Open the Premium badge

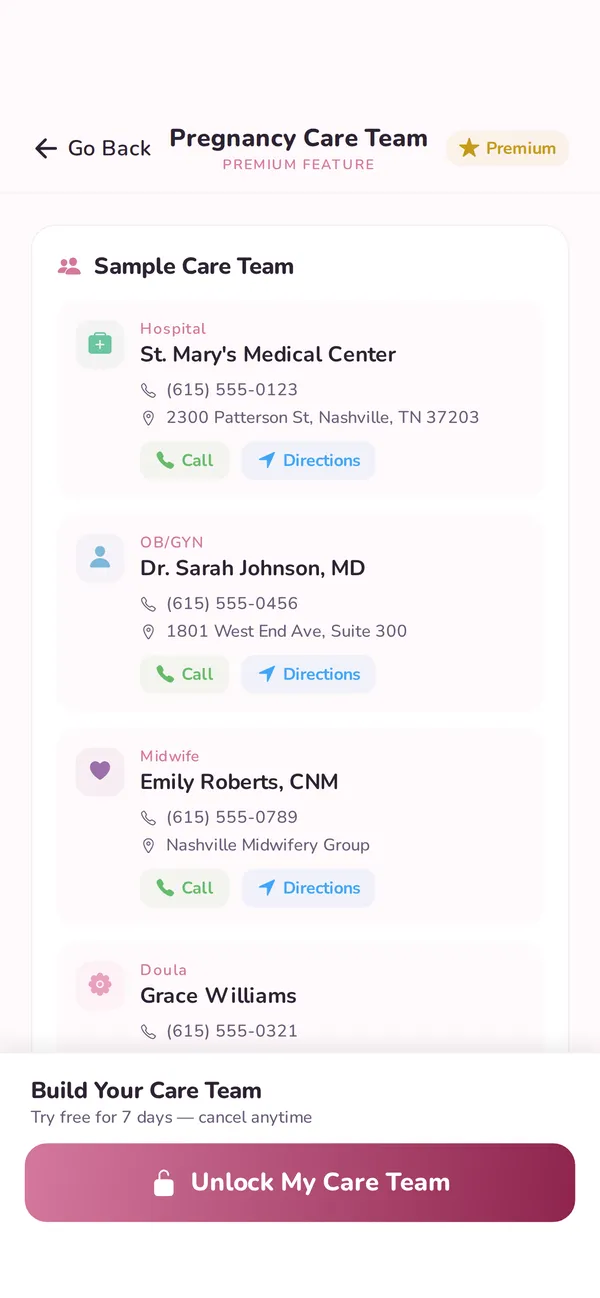tap(507, 148)
